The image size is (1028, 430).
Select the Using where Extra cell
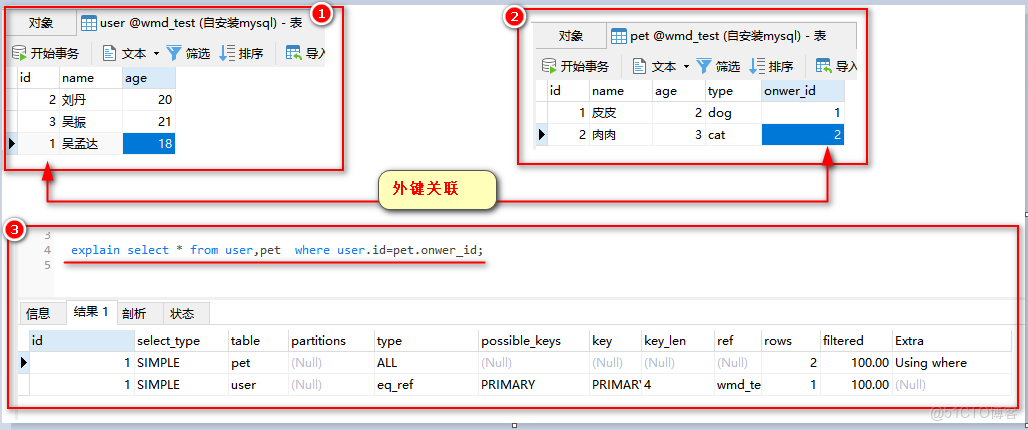(951, 362)
